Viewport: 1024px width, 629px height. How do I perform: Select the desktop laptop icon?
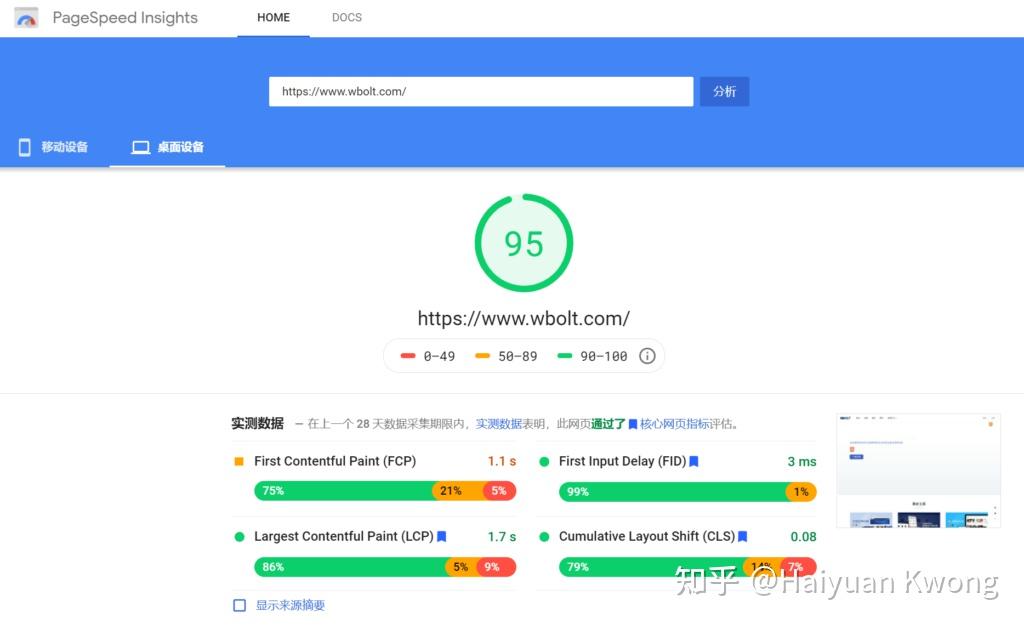click(x=140, y=148)
